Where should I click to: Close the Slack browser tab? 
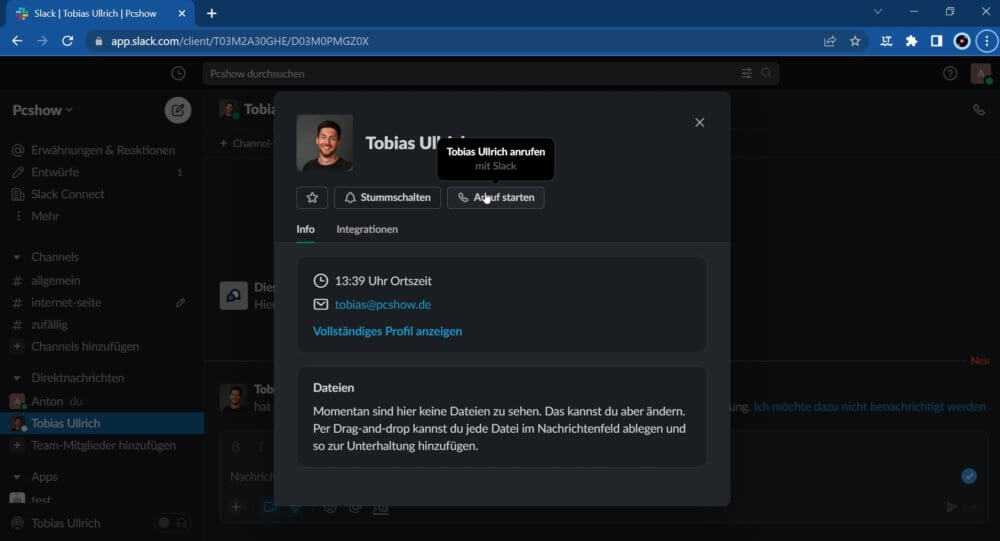point(182,13)
